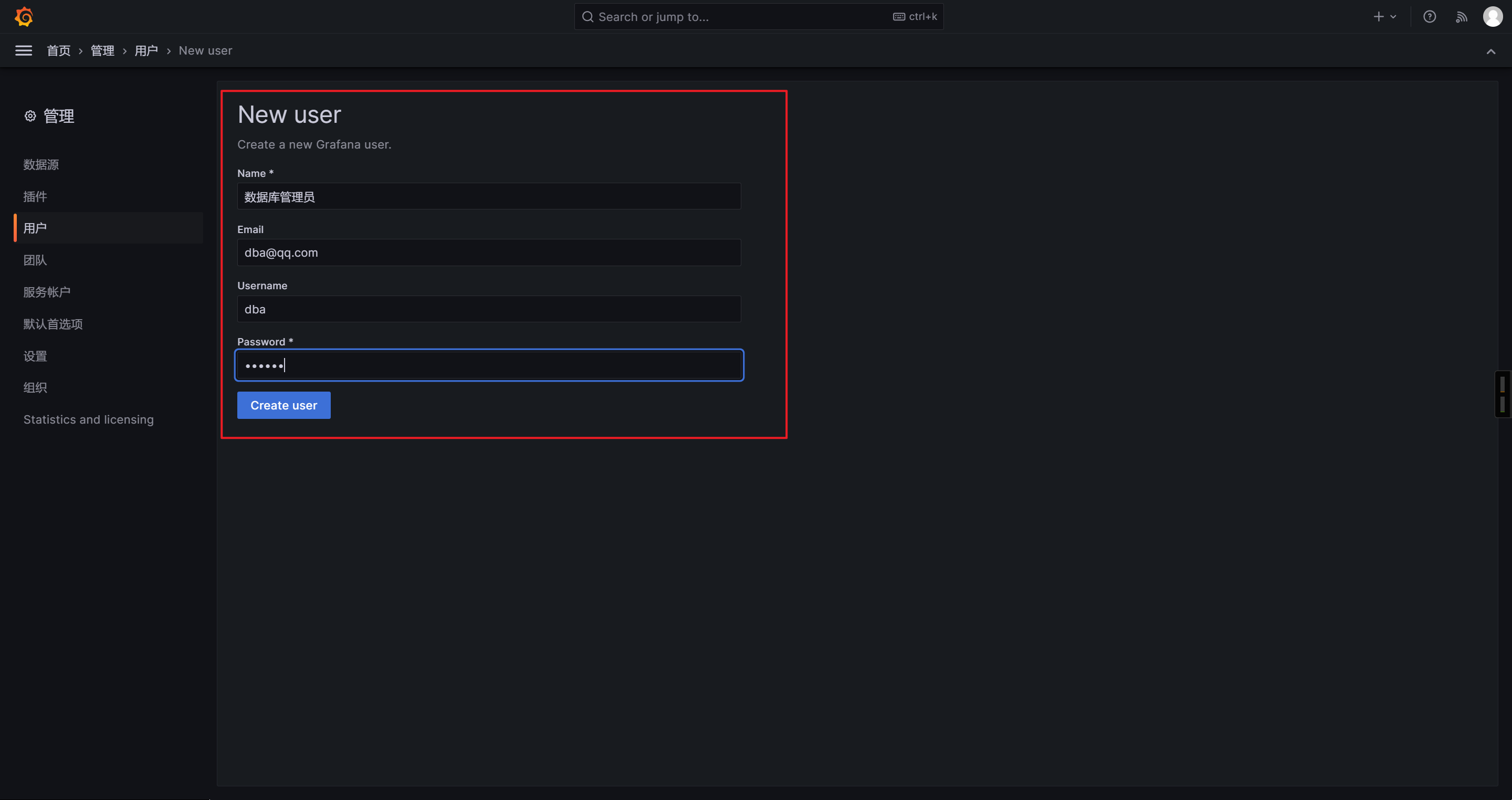1512x800 pixels.
Task: Click the 管理 gear icon in sidebar
Action: click(30, 116)
